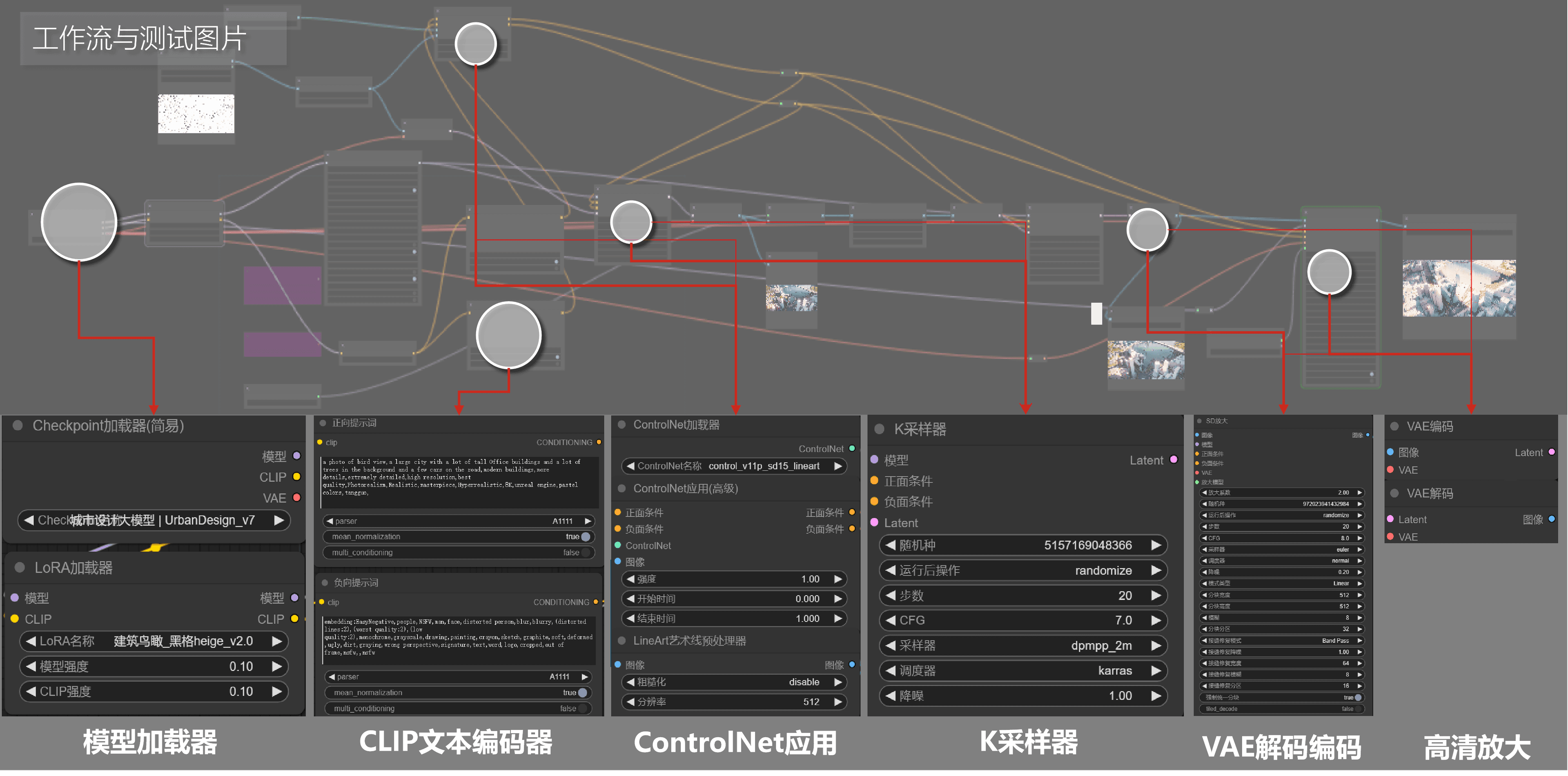Adjust the 模型强度 0.10 slider in LoRA加载器
The height and width of the screenshot is (776, 1568).
pyautogui.click(x=152, y=667)
